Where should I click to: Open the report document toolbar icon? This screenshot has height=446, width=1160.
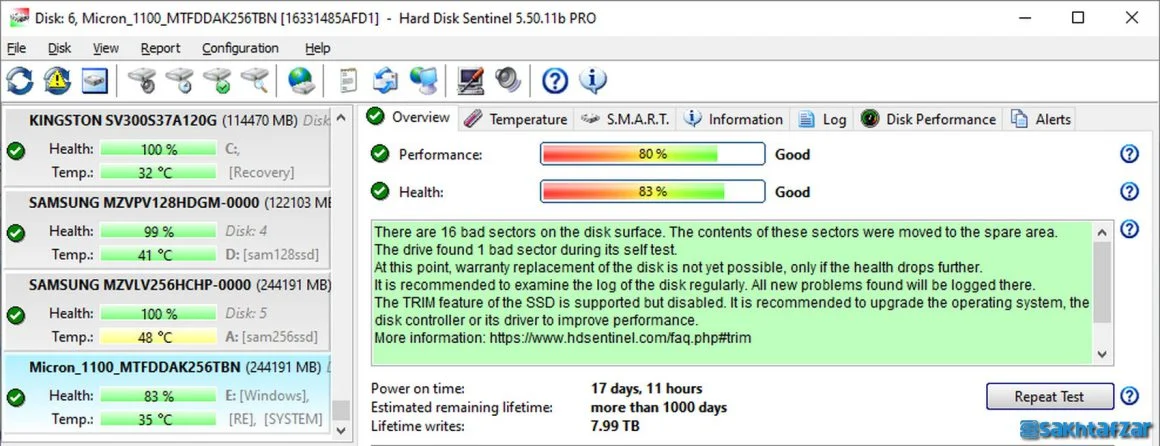pyautogui.click(x=348, y=80)
